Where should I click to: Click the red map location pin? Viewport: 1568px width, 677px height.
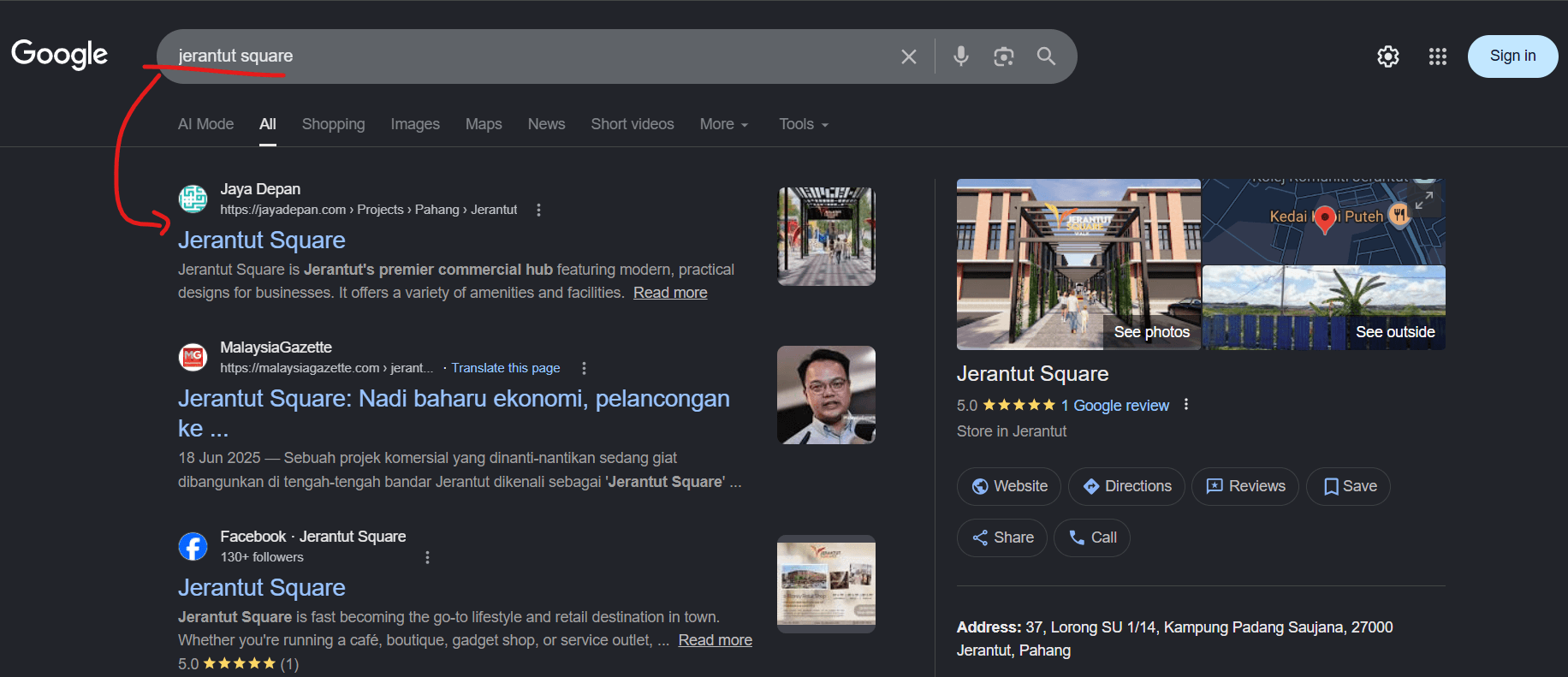(1325, 219)
